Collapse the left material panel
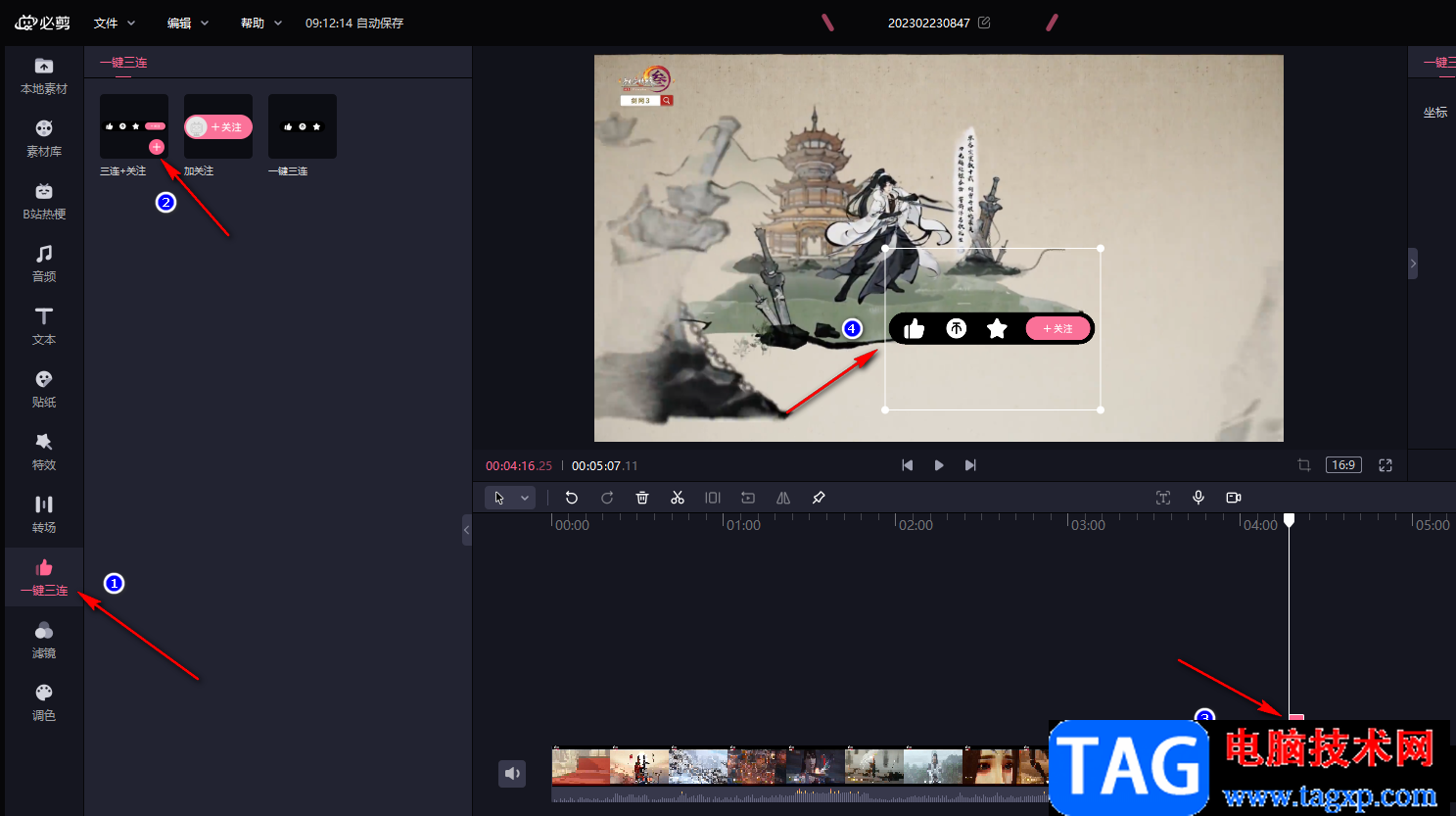The image size is (1456, 816). (x=467, y=530)
